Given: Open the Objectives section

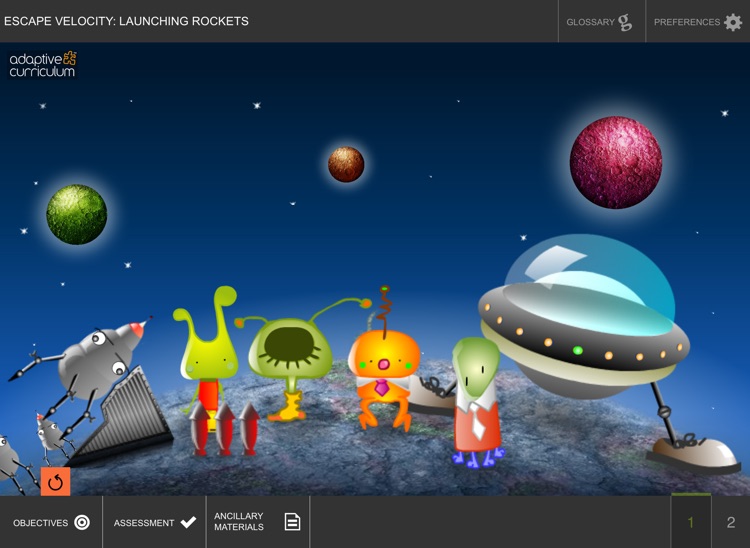Looking at the screenshot, I should pos(51,522).
